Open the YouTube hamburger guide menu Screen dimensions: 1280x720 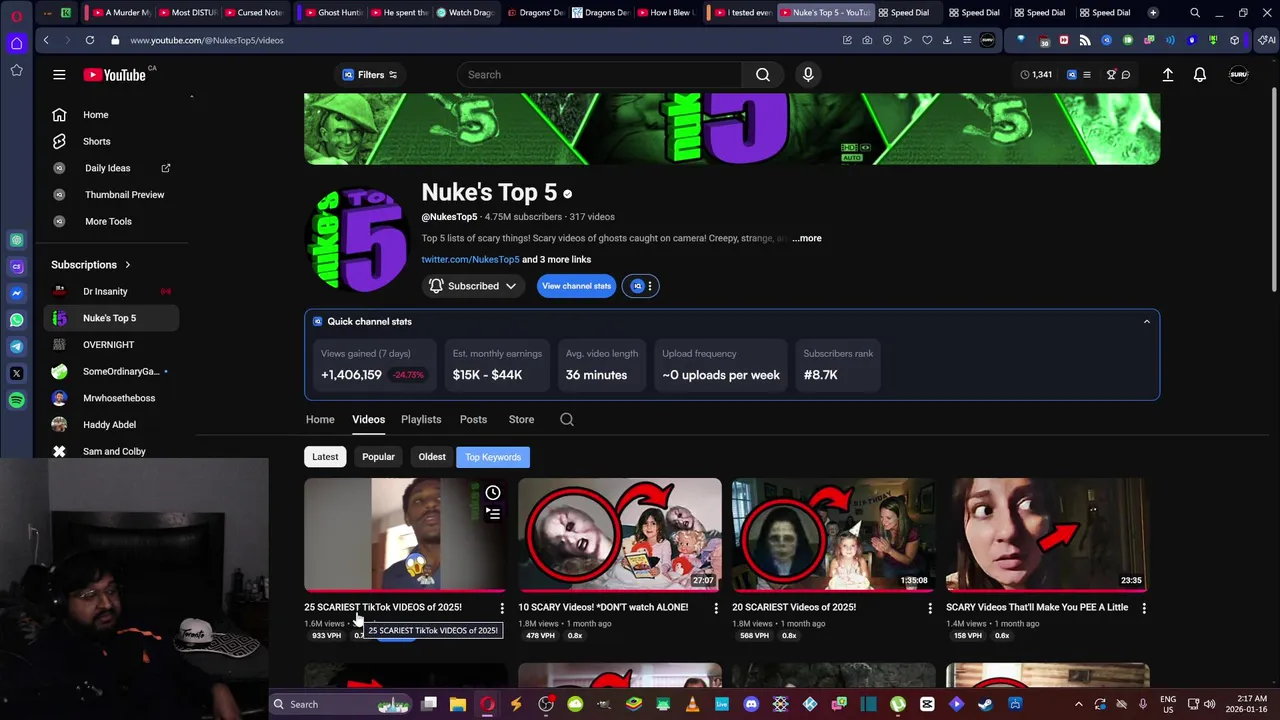(59, 75)
